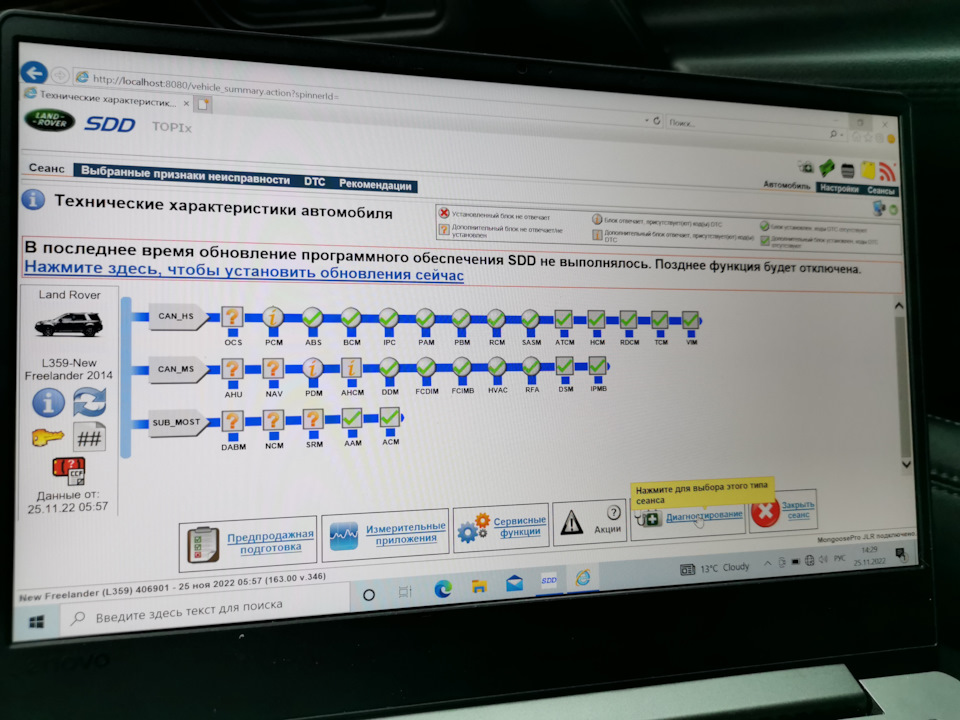Select the HCM module icon
The image size is (960, 720).
pos(597,320)
